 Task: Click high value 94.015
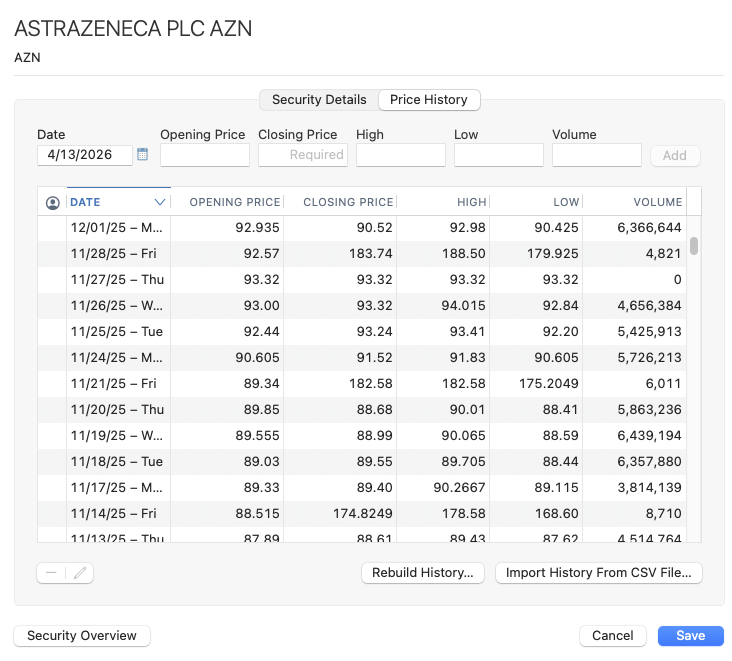pyautogui.click(x=464, y=305)
